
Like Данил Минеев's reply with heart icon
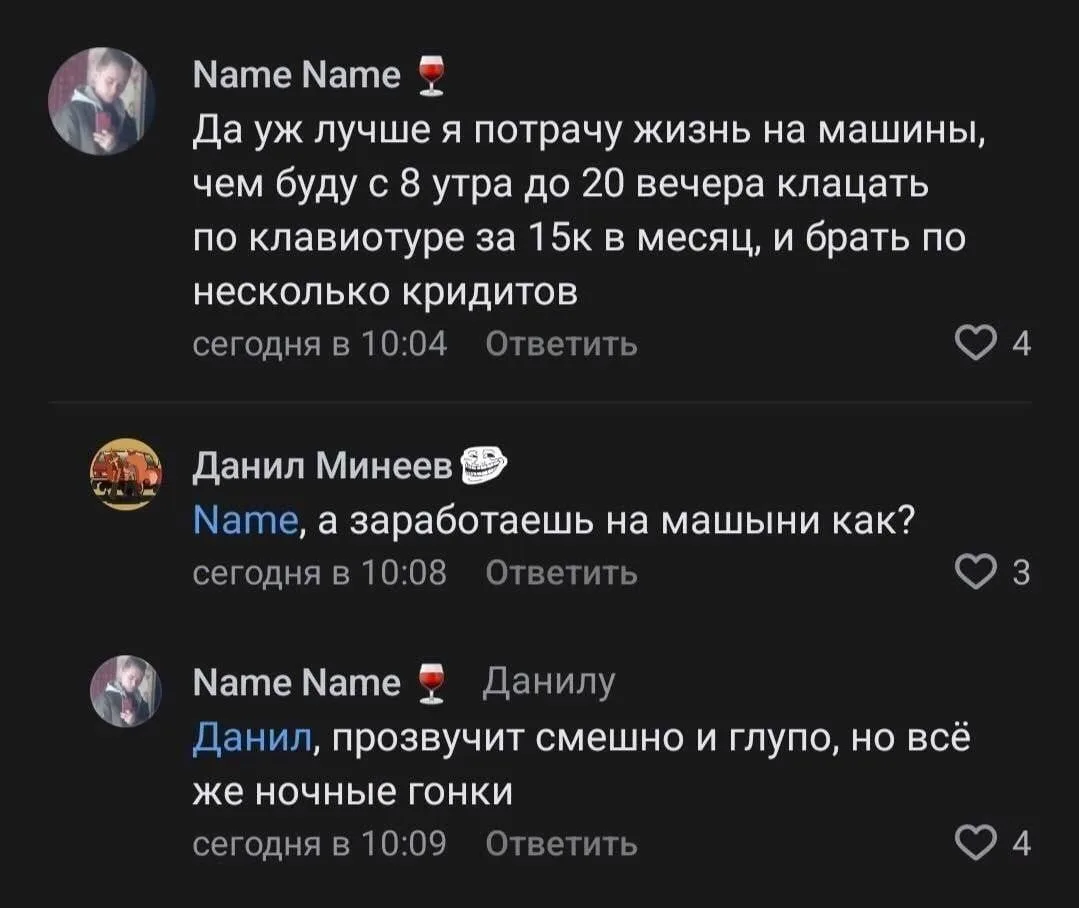click(x=976, y=572)
